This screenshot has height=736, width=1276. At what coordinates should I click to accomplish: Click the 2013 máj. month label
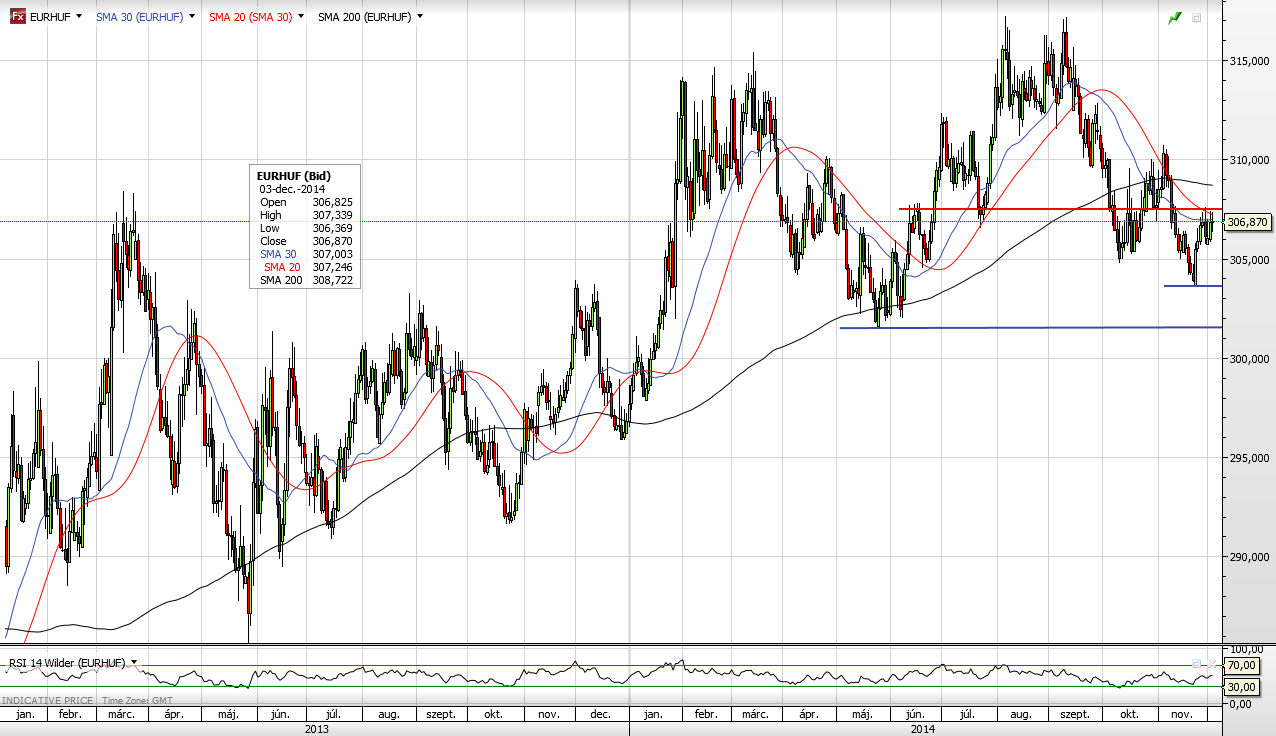(228, 715)
